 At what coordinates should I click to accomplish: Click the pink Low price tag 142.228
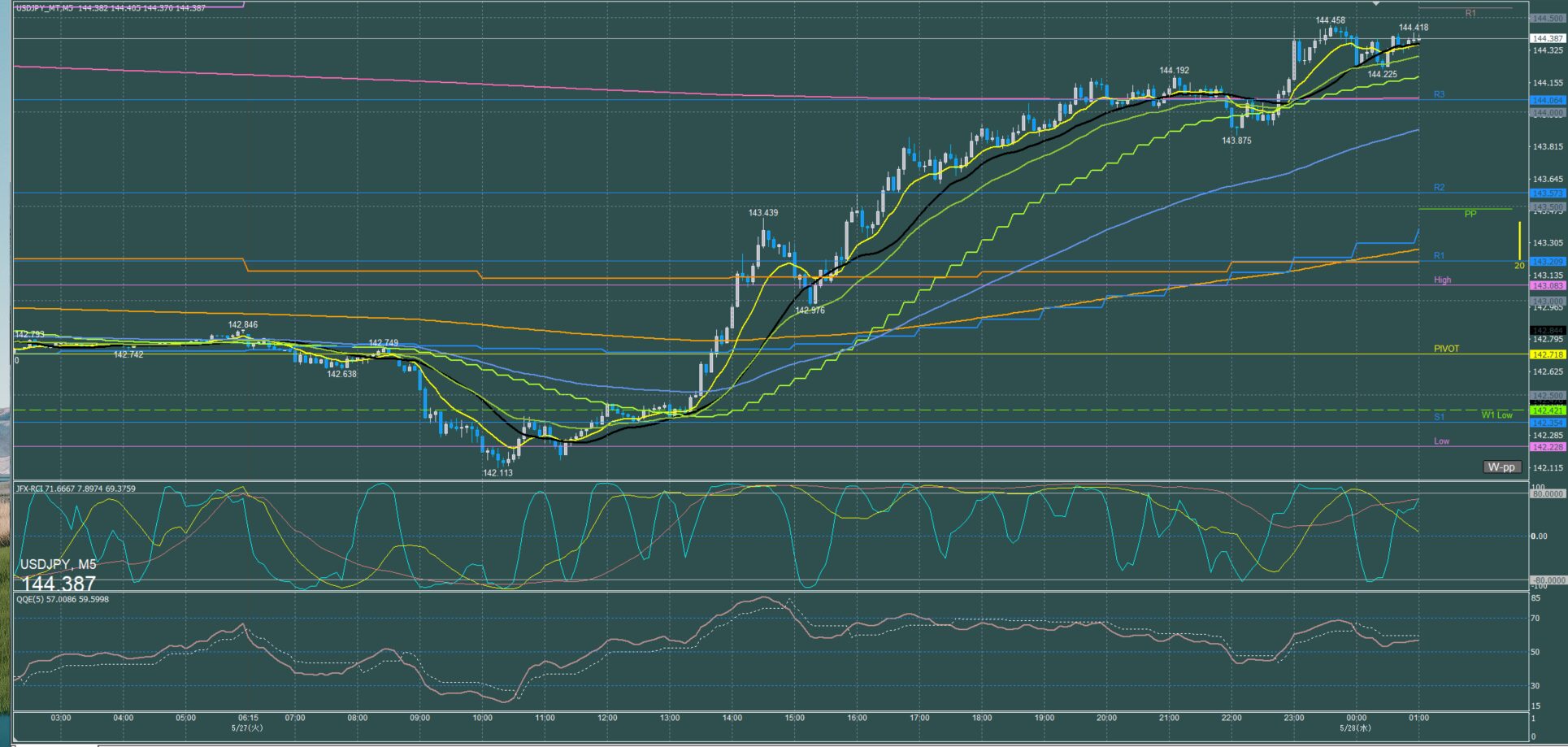point(1548,448)
